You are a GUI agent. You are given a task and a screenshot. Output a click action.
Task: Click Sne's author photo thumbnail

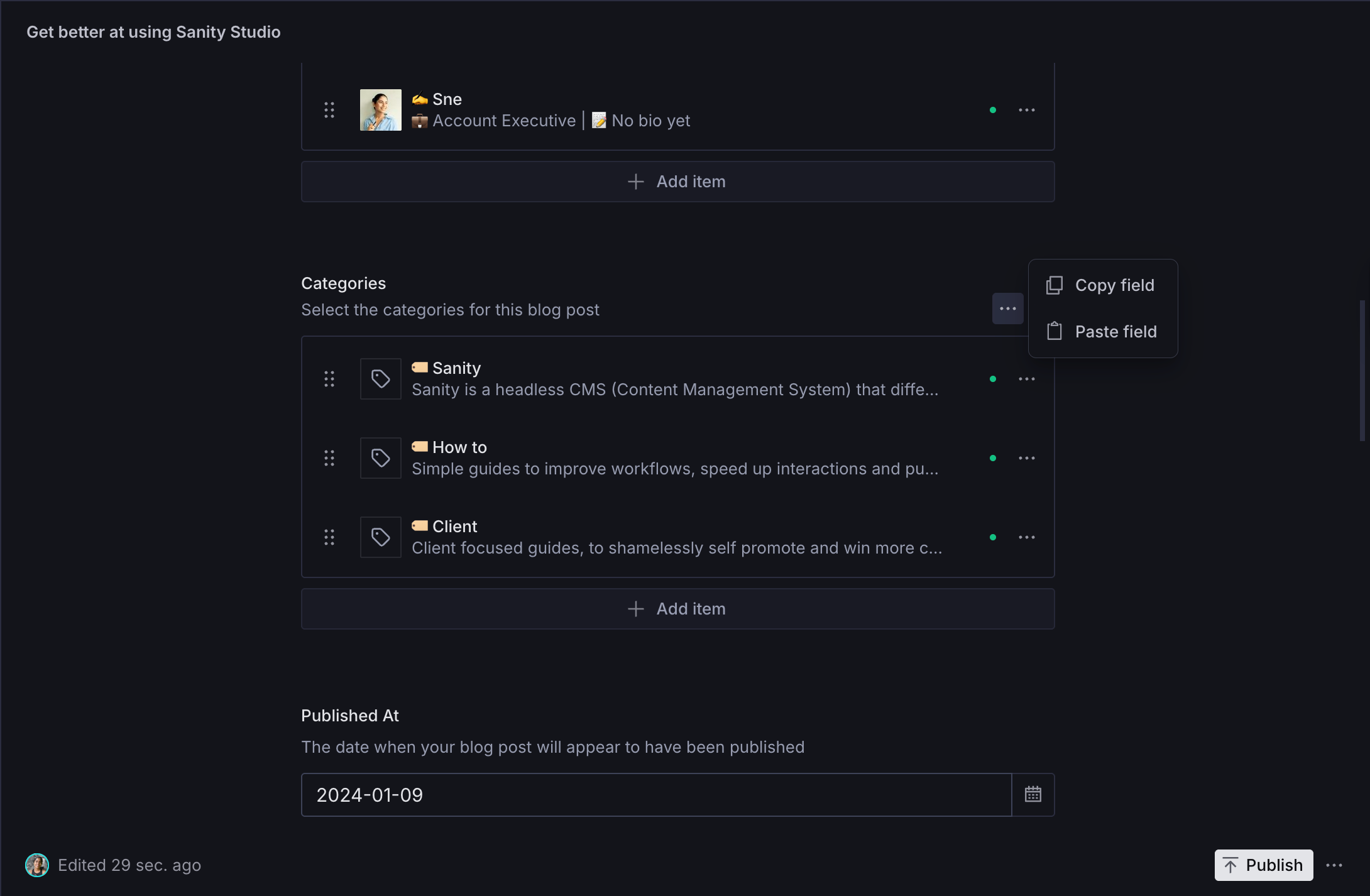tap(381, 110)
